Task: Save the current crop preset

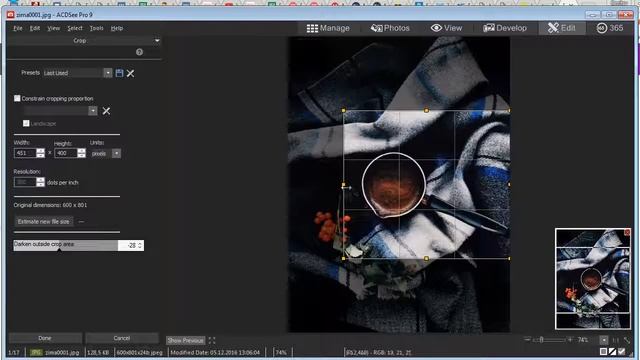Action: pos(119,73)
